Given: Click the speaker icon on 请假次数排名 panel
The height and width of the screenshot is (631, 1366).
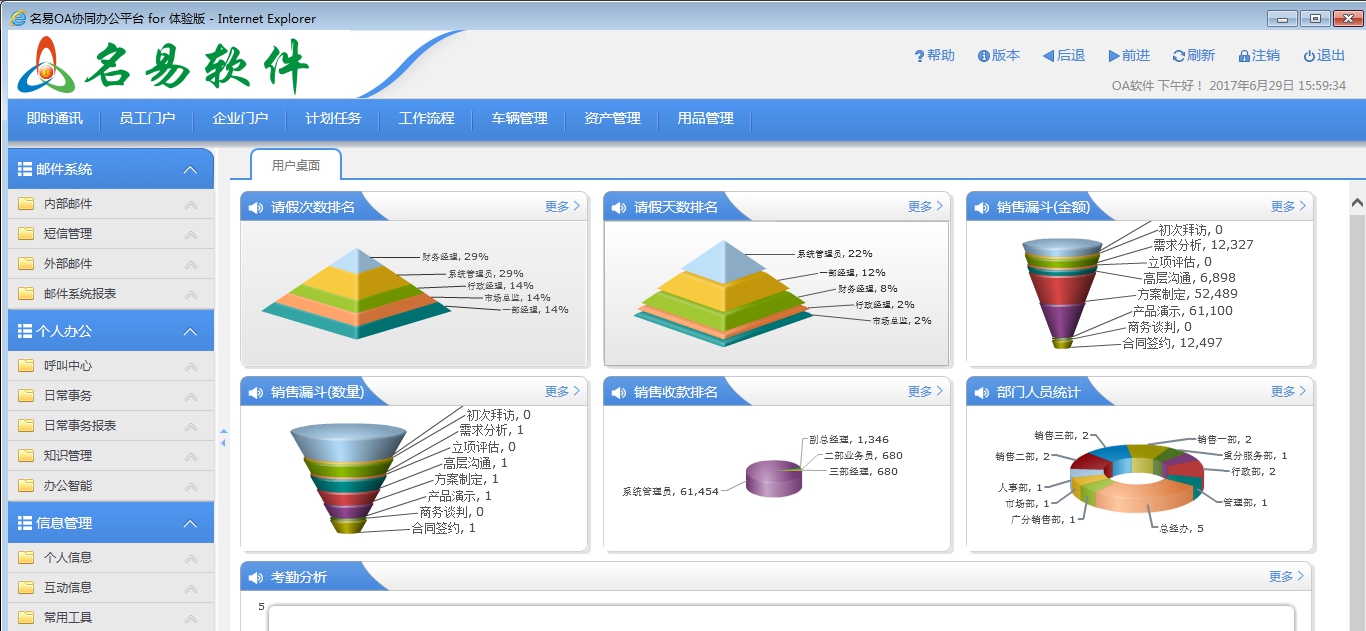Looking at the screenshot, I should coord(254,206).
